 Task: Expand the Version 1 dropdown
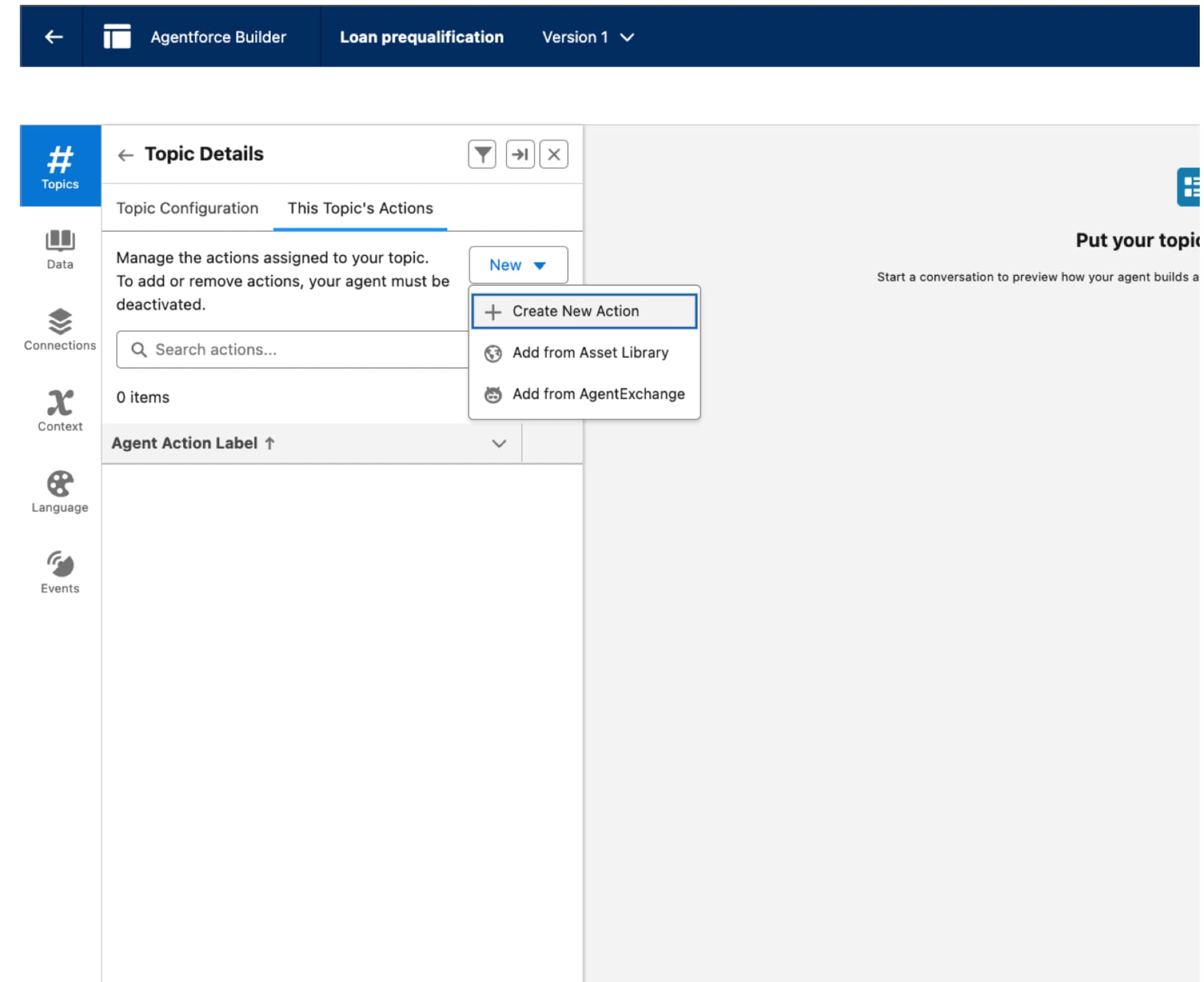click(x=588, y=37)
